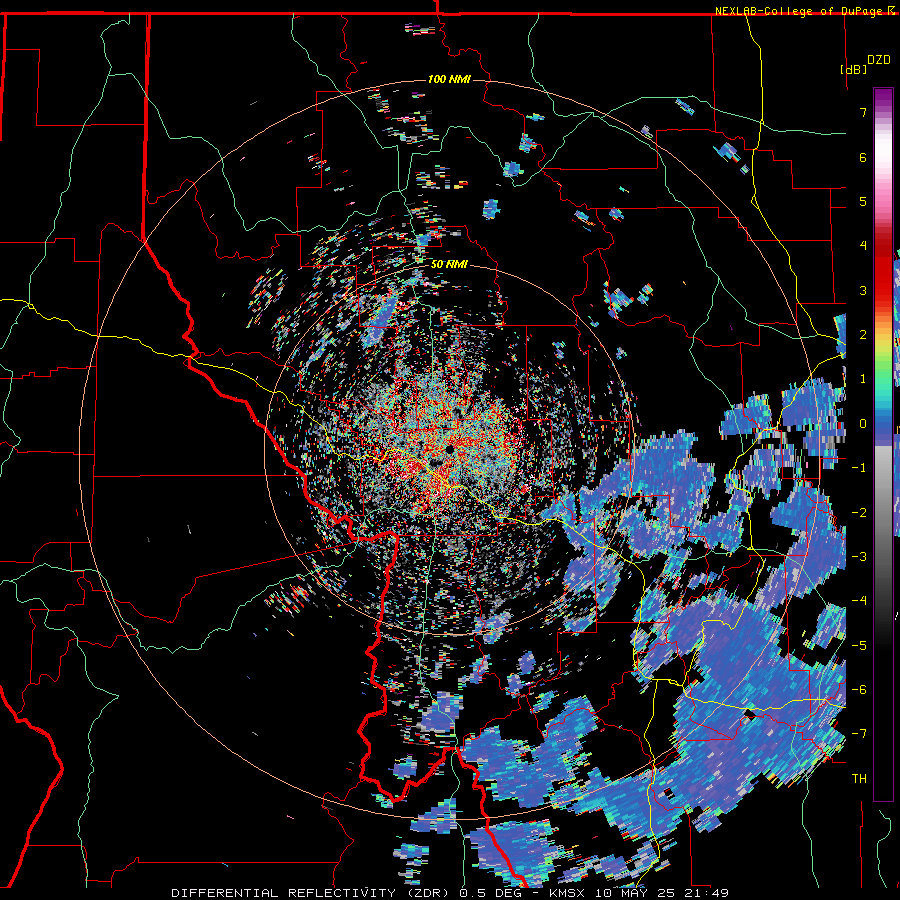Click the 6 tick label on the scale
The height and width of the screenshot is (900, 900).
[863, 157]
